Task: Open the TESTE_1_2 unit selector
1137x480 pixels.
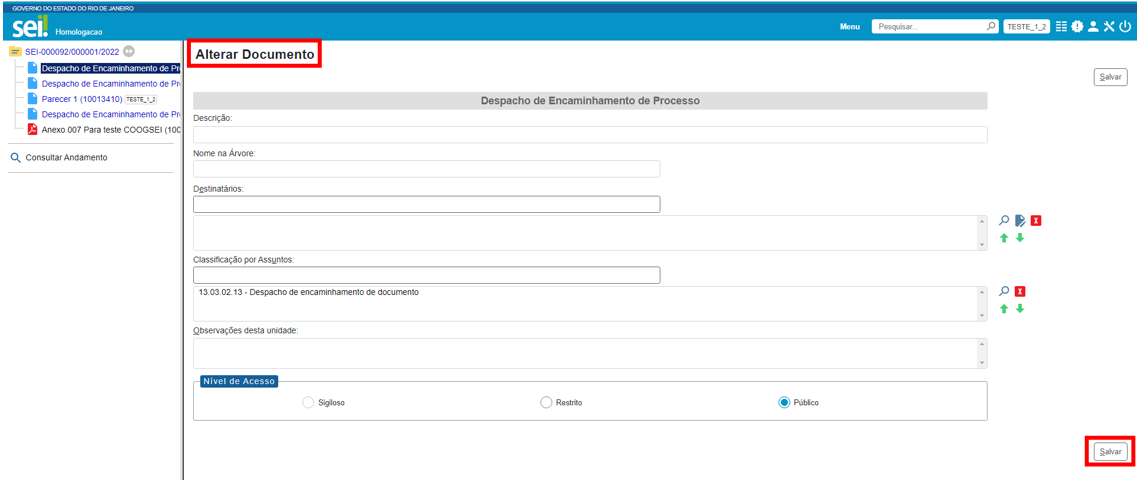Action: coord(1026,27)
